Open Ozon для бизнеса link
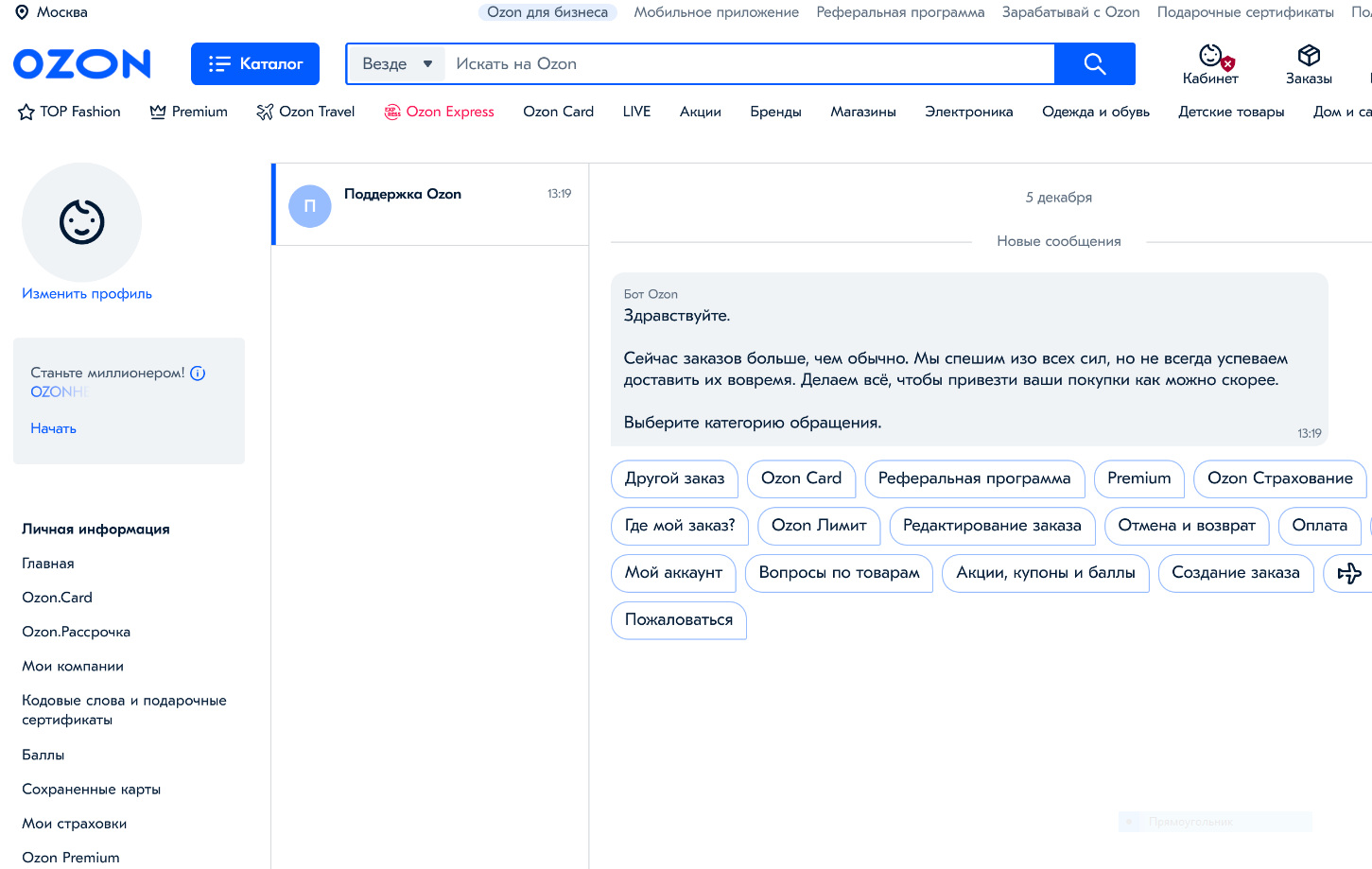The image size is (1372, 869). pos(547,12)
